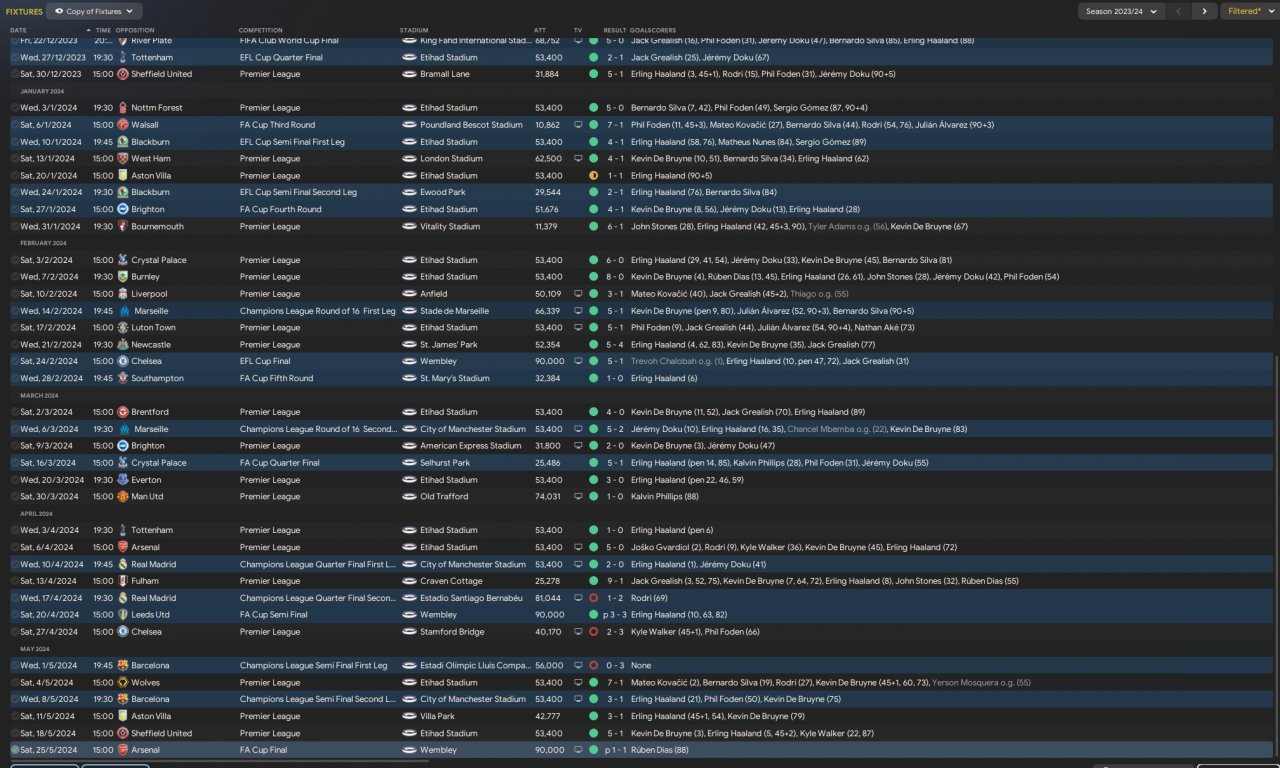Open the 9 - 1 result against Fulham

click(615, 581)
